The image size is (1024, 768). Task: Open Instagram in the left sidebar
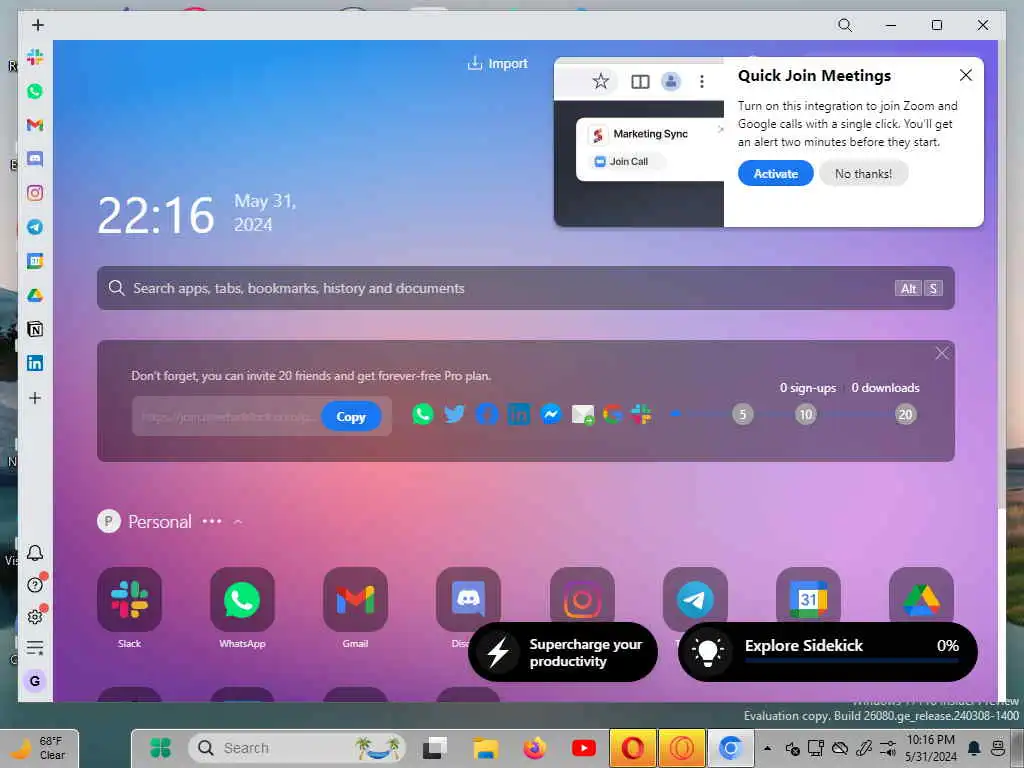pos(35,193)
